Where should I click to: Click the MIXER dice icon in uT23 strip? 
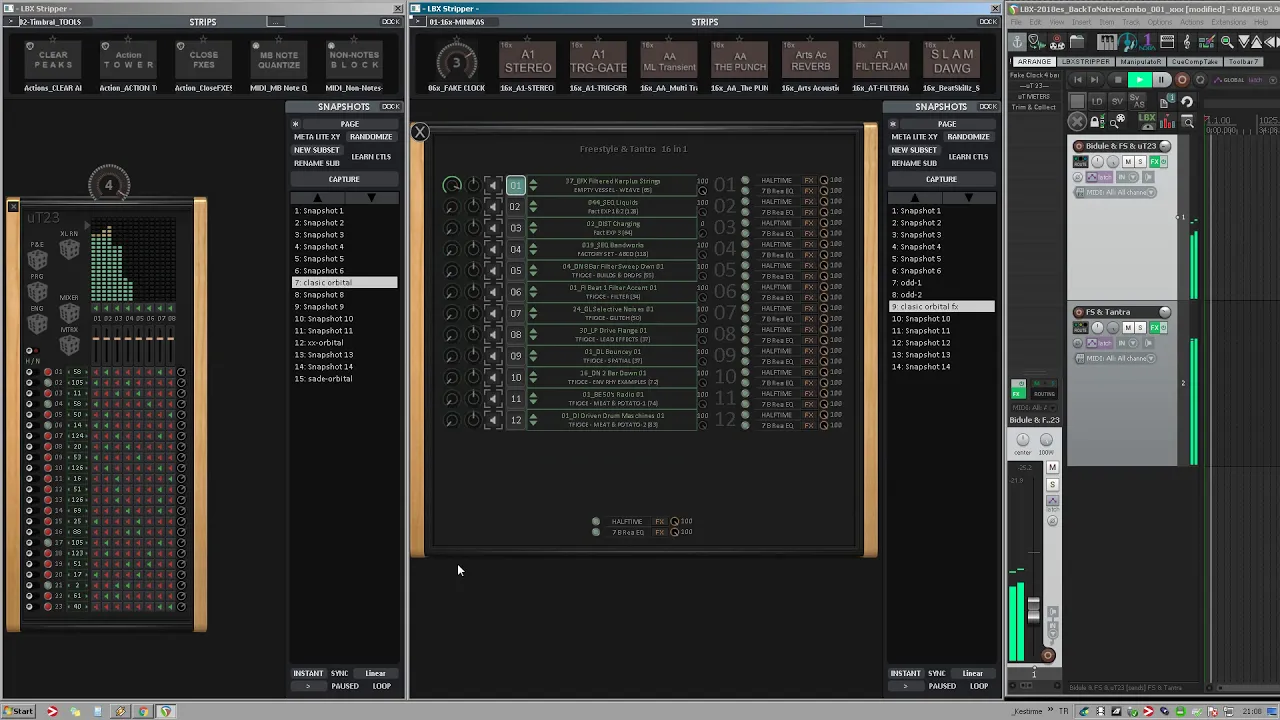pos(70,312)
